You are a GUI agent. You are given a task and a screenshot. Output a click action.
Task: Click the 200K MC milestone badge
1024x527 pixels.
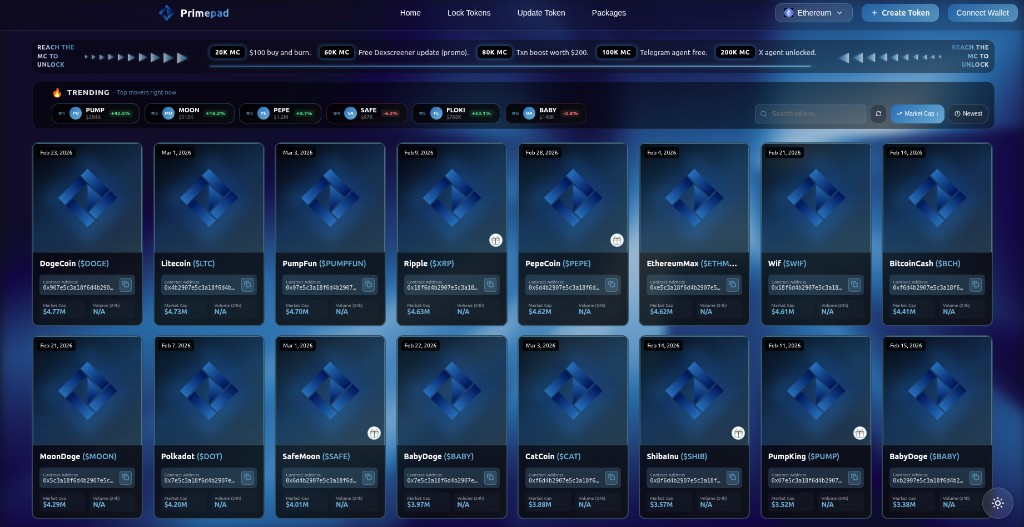735,52
